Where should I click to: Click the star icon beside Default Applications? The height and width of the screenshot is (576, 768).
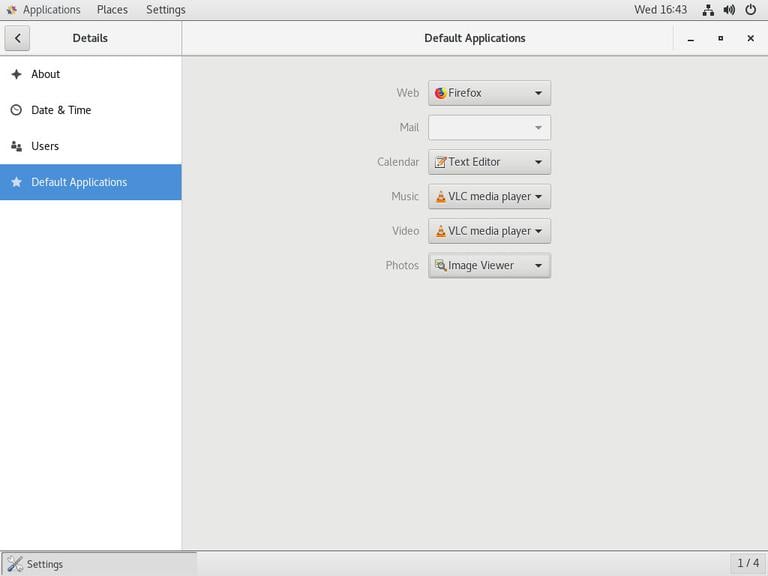click(x=16, y=182)
